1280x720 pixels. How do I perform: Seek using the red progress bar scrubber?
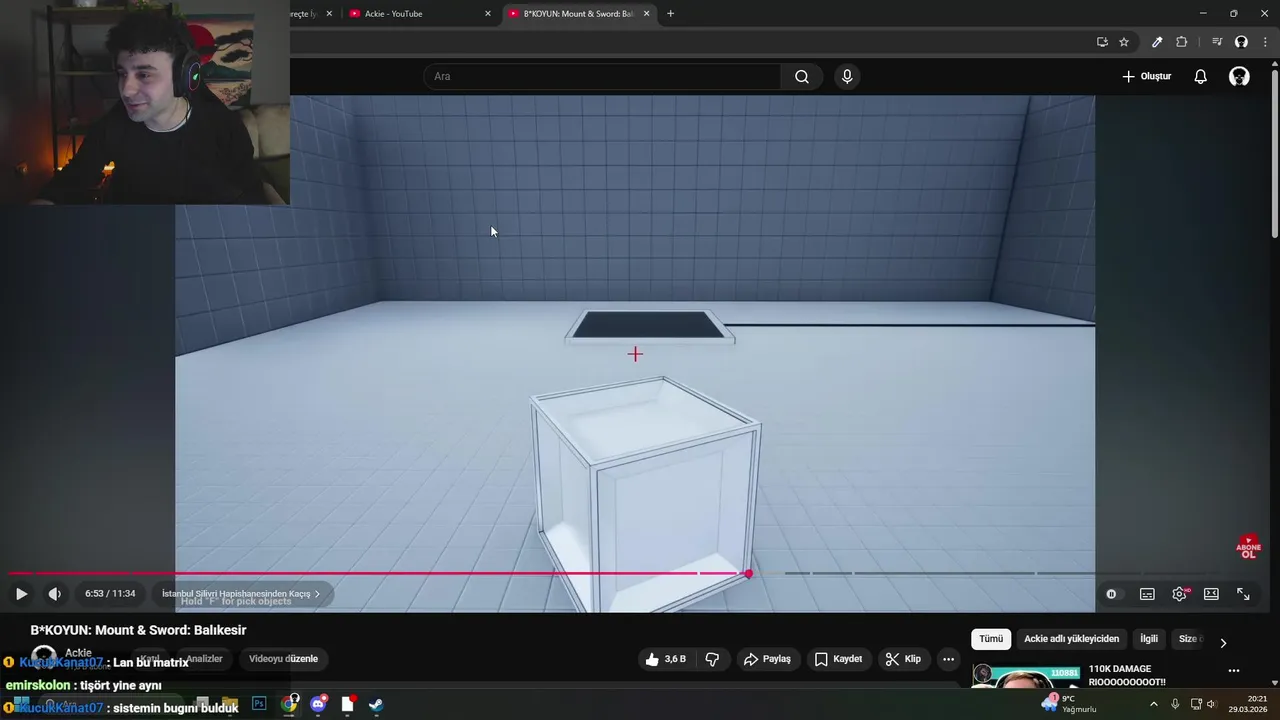click(748, 573)
